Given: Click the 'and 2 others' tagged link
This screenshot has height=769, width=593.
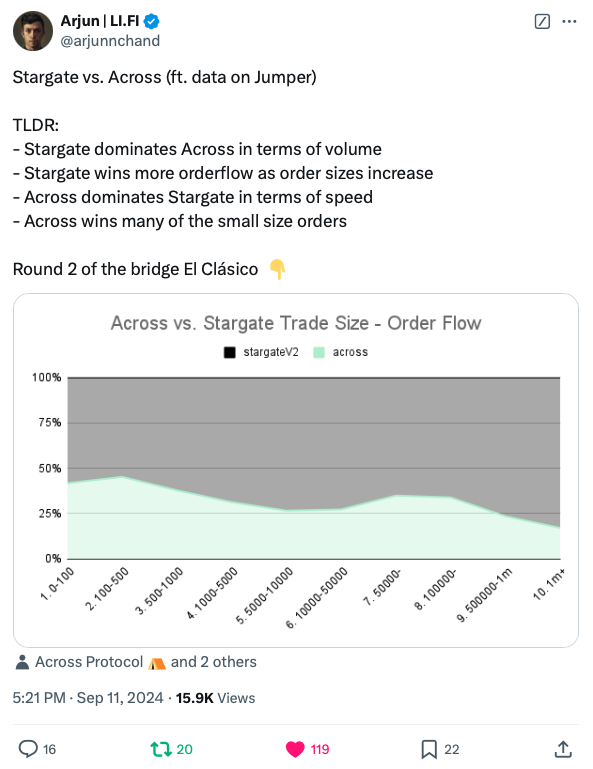Looking at the screenshot, I should point(213,662).
